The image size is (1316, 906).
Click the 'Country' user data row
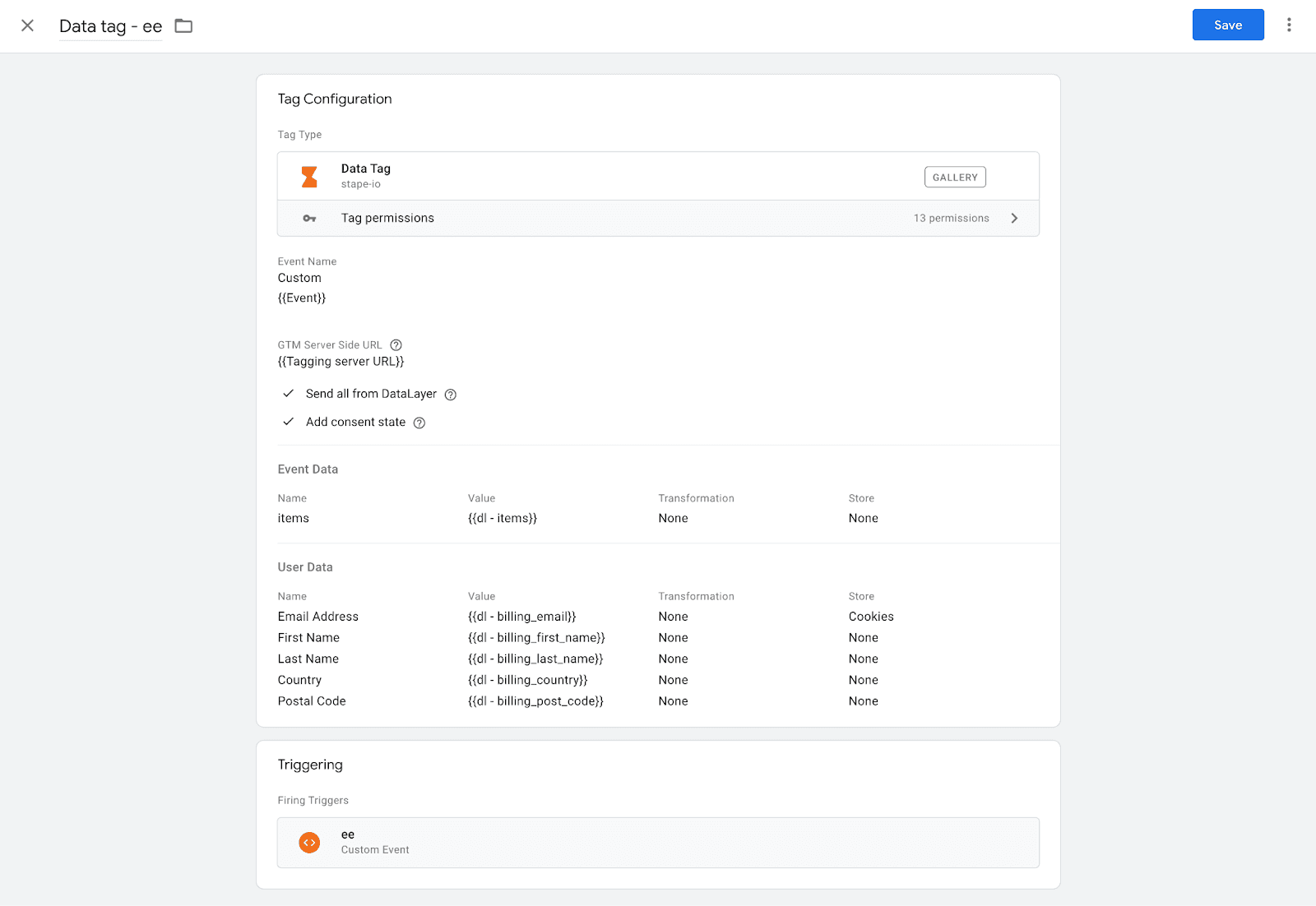pyautogui.click(x=299, y=680)
